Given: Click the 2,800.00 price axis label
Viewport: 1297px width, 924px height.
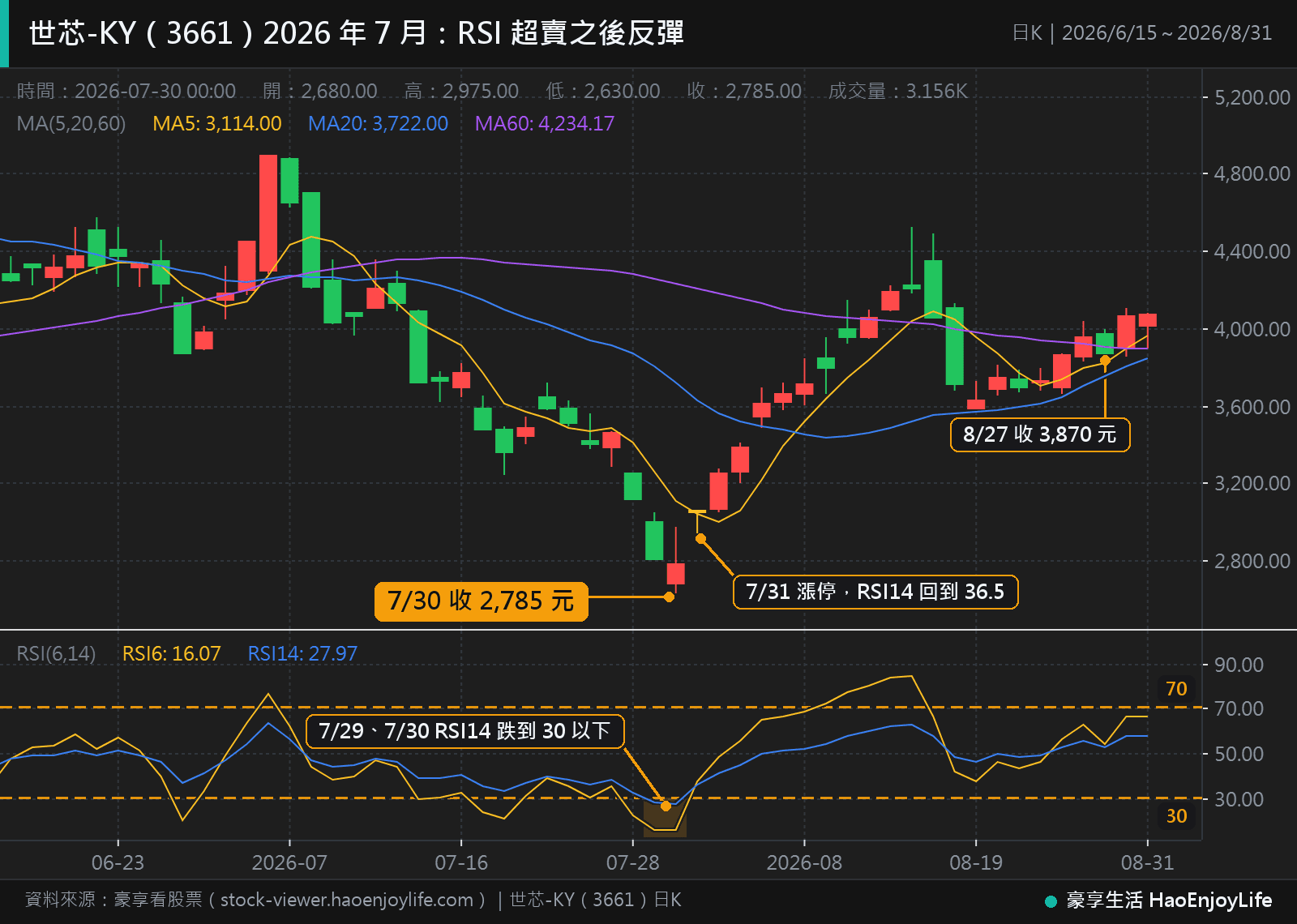Looking at the screenshot, I should pyautogui.click(x=1252, y=561).
